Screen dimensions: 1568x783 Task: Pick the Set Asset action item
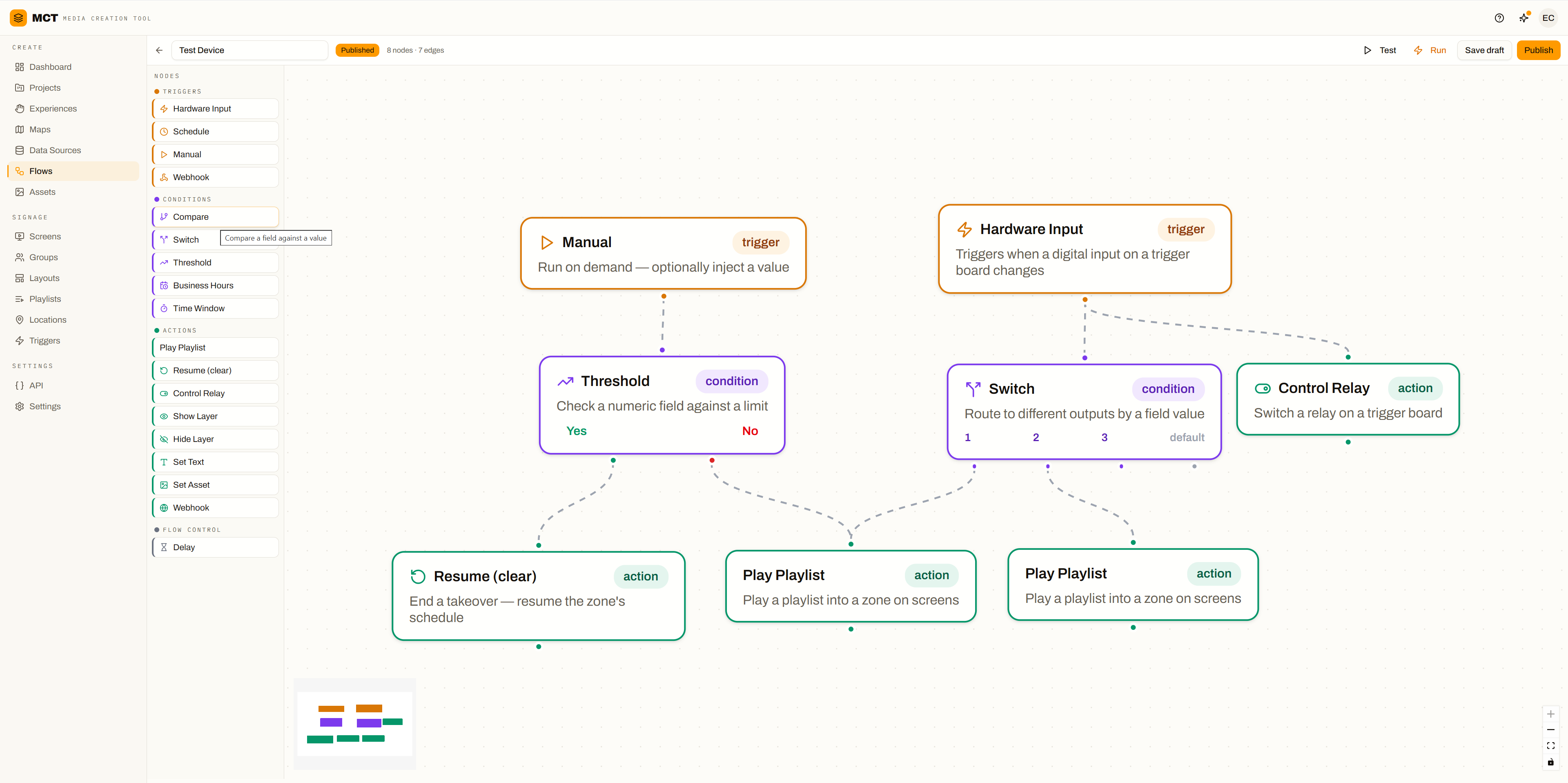click(216, 485)
